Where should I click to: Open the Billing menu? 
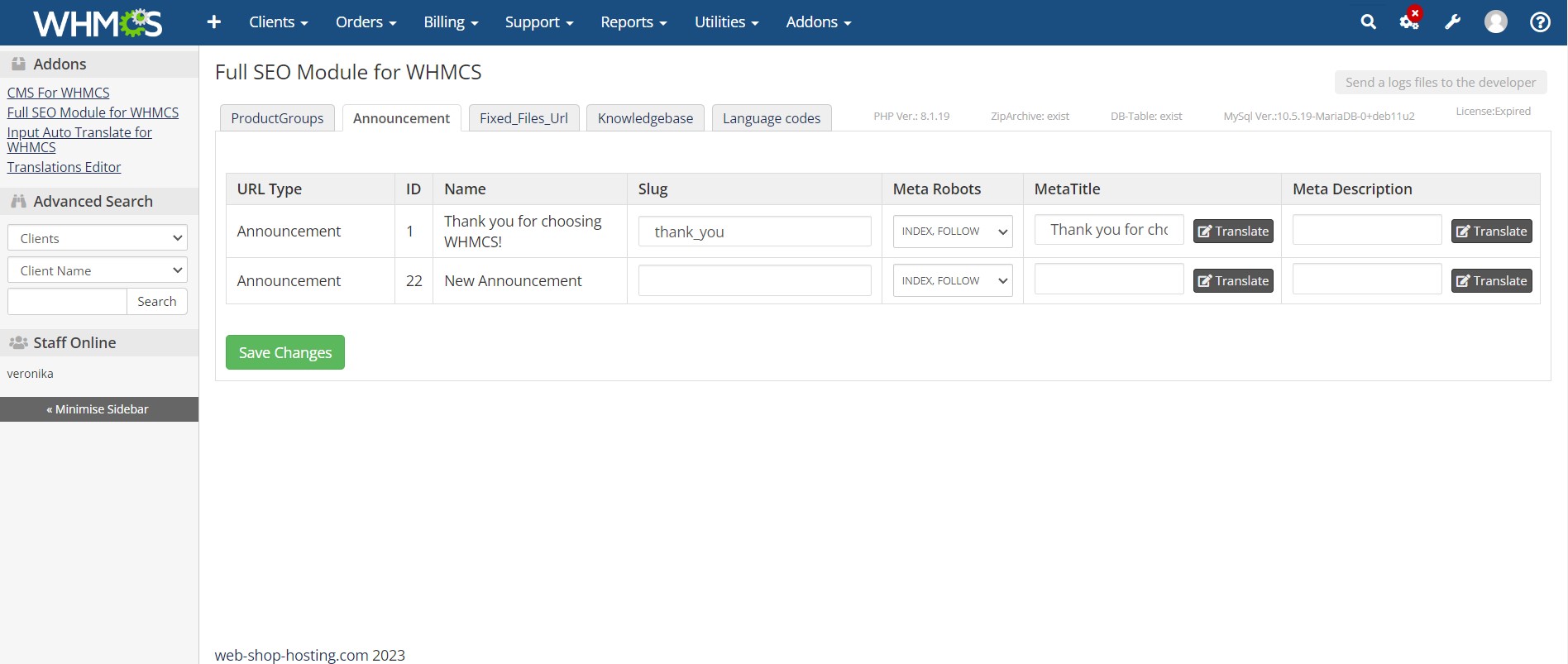pos(452,22)
